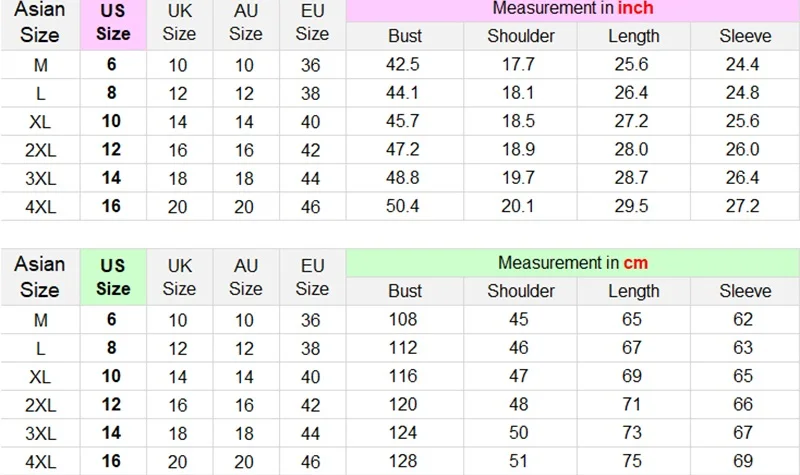The width and height of the screenshot is (800, 475).
Task: Select the 'Measurement in inch' header
Action: point(572,10)
